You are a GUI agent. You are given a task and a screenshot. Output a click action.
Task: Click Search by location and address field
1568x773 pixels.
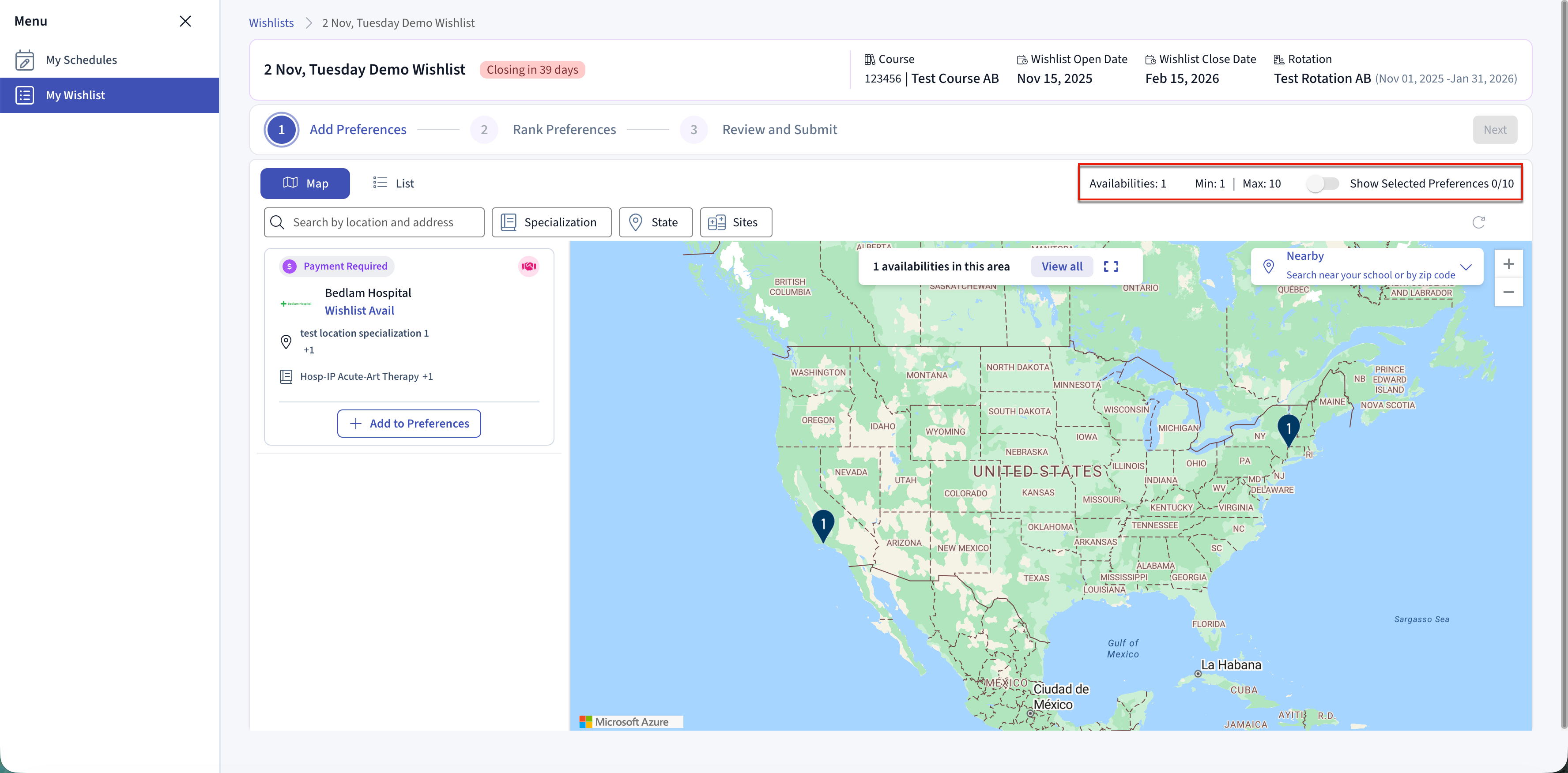coord(374,223)
